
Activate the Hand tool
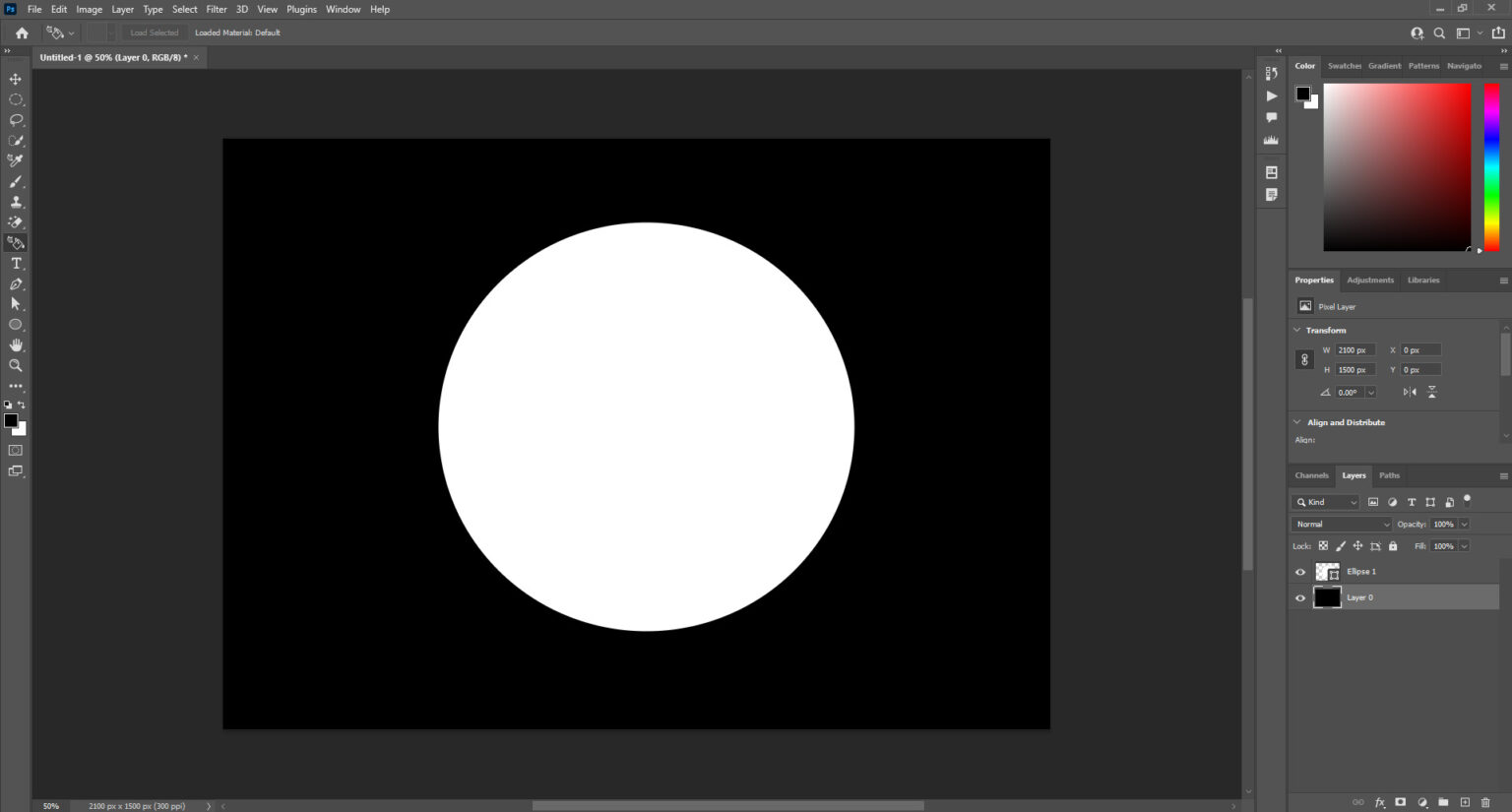[x=16, y=345]
